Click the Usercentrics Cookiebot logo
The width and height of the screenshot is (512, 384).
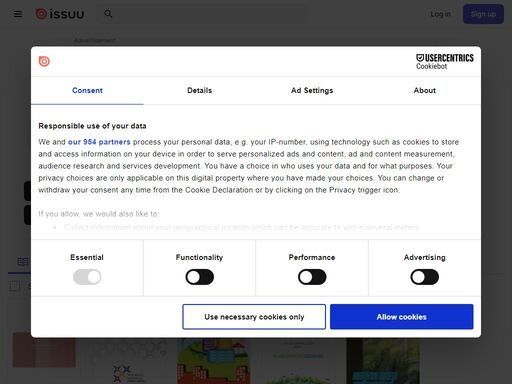coord(445,62)
